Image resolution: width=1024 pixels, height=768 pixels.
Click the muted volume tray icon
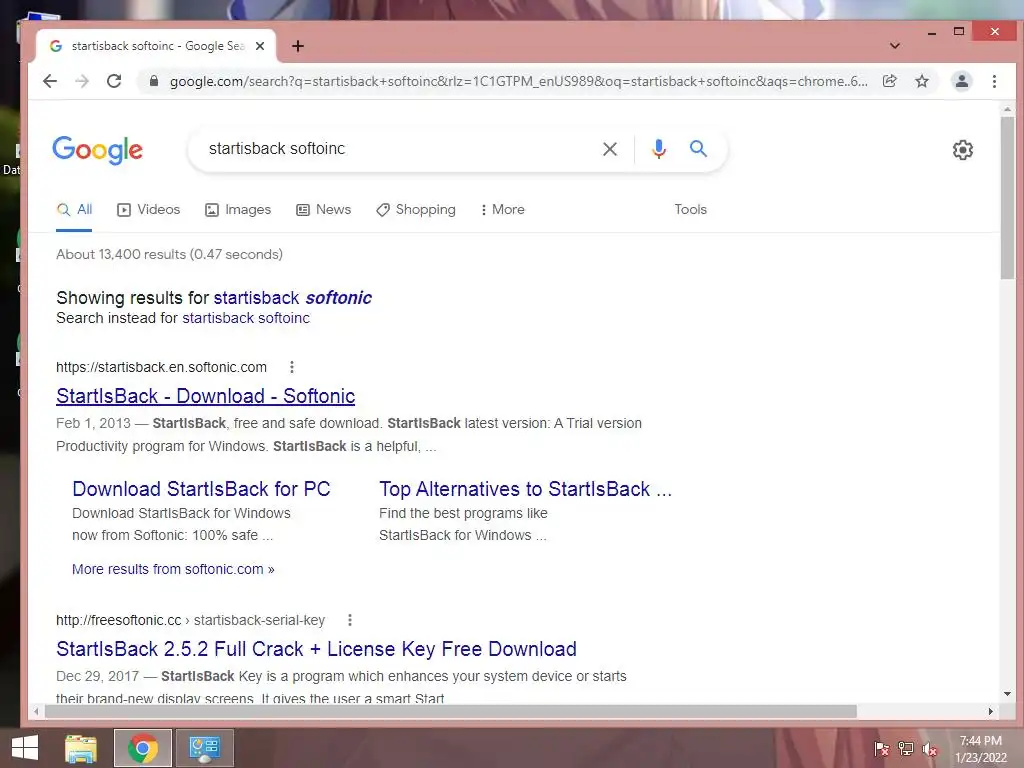coord(930,749)
